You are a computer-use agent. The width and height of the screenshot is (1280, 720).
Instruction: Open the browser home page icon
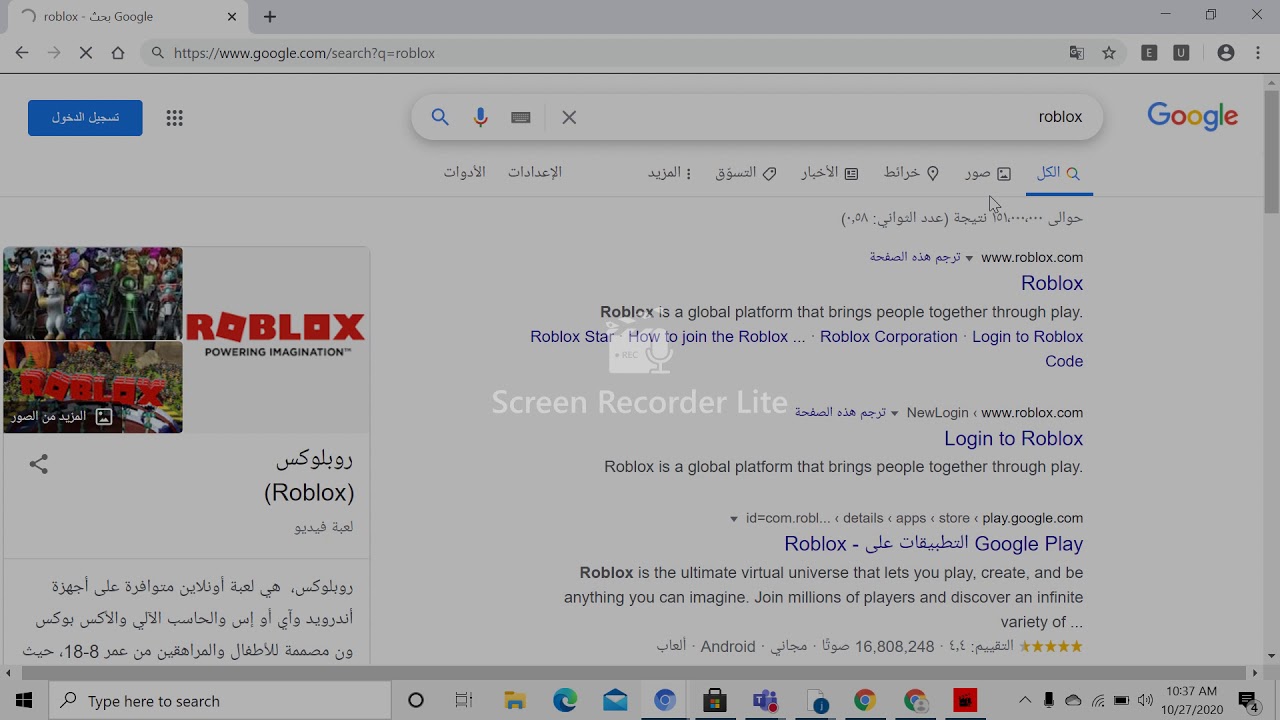point(118,53)
